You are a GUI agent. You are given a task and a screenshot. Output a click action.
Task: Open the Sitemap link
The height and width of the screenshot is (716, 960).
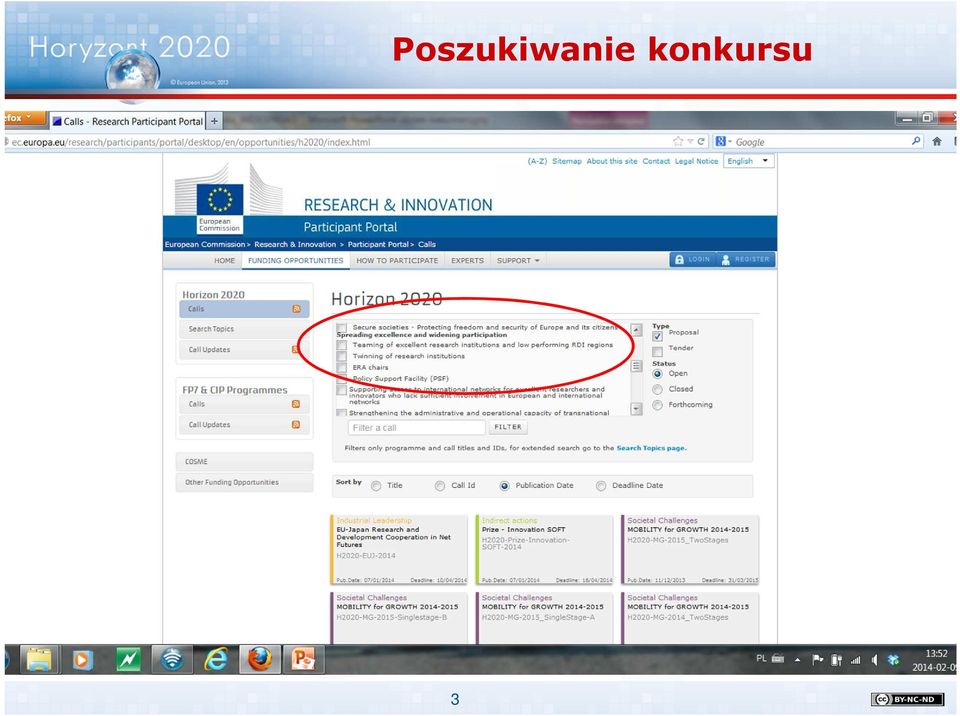(x=567, y=161)
